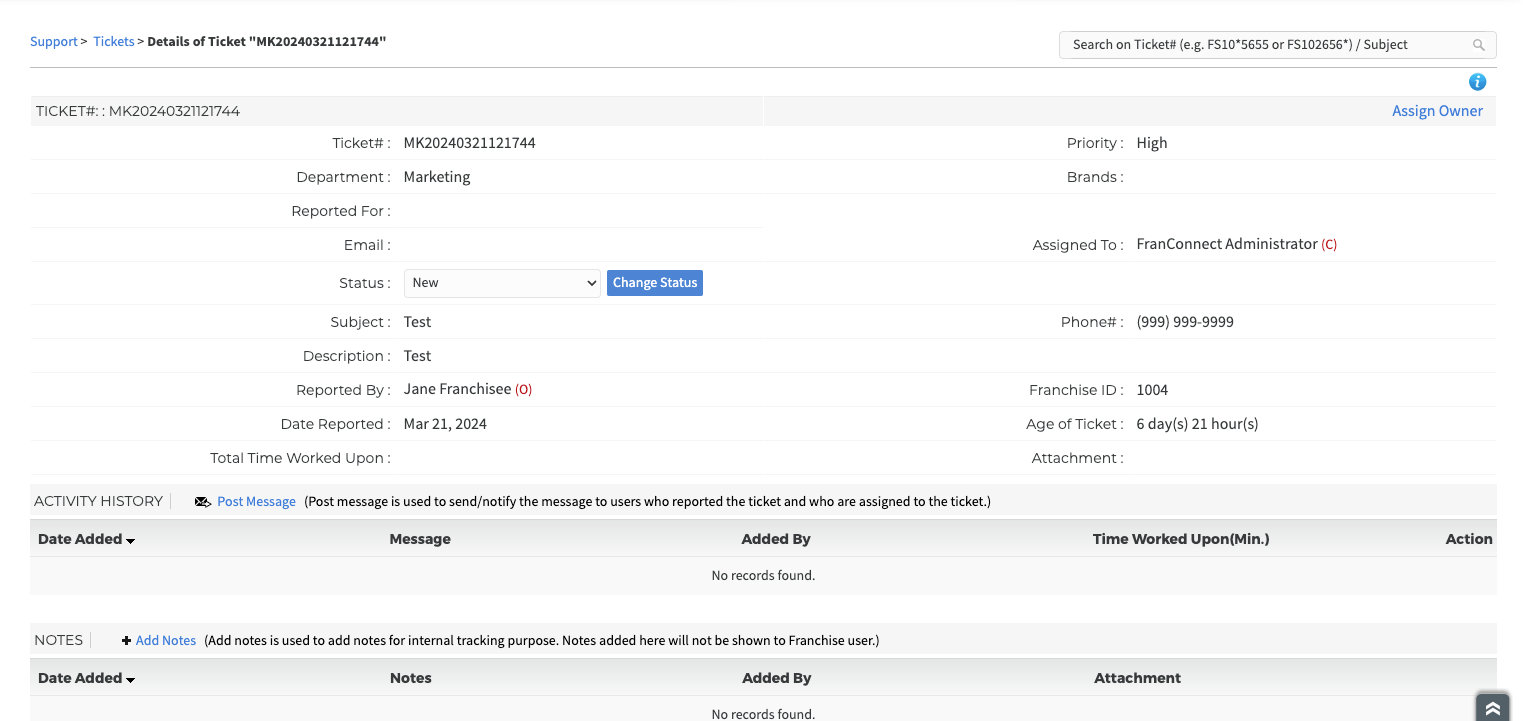Screen dimensions: 1523x721
Task: Click the Message column header
Action: [x=420, y=539]
